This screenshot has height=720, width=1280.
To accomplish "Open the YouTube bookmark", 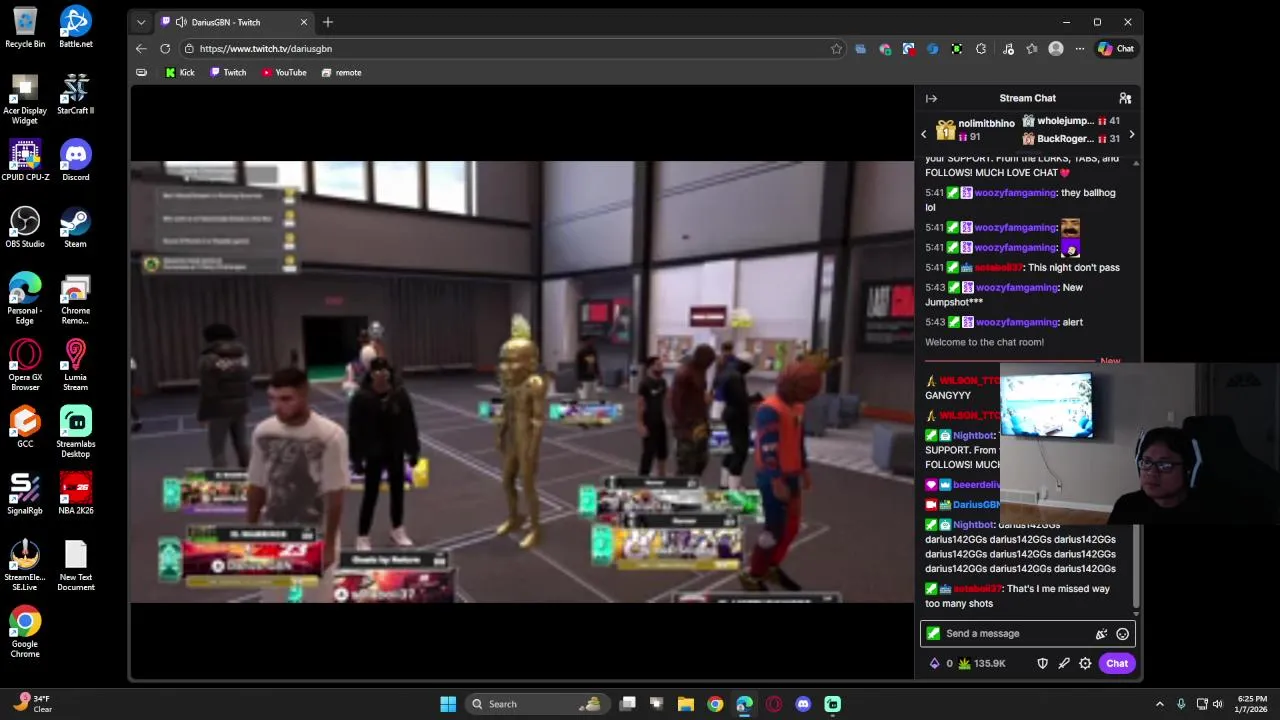I will (284, 72).
